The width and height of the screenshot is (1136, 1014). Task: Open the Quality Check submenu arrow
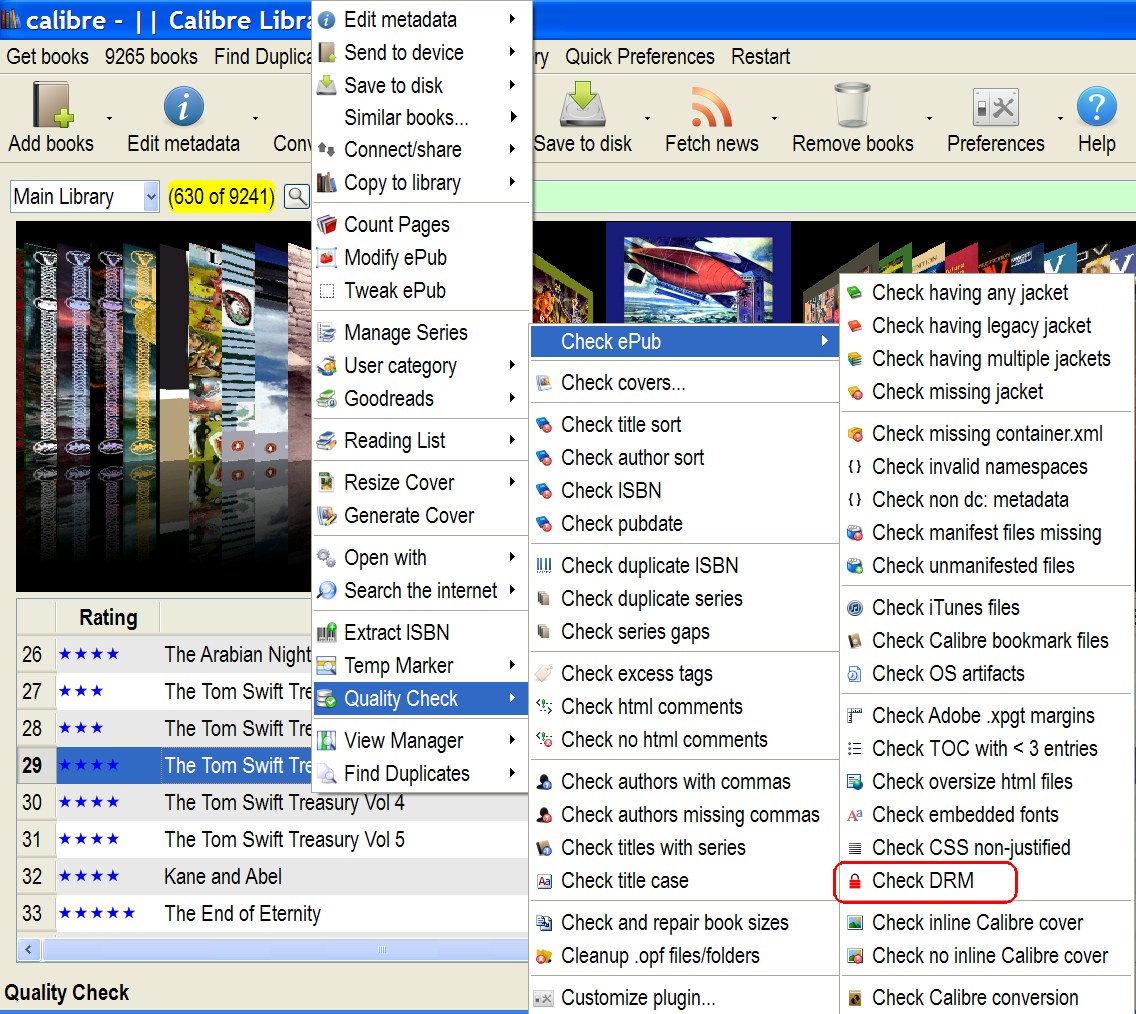[512, 698]
